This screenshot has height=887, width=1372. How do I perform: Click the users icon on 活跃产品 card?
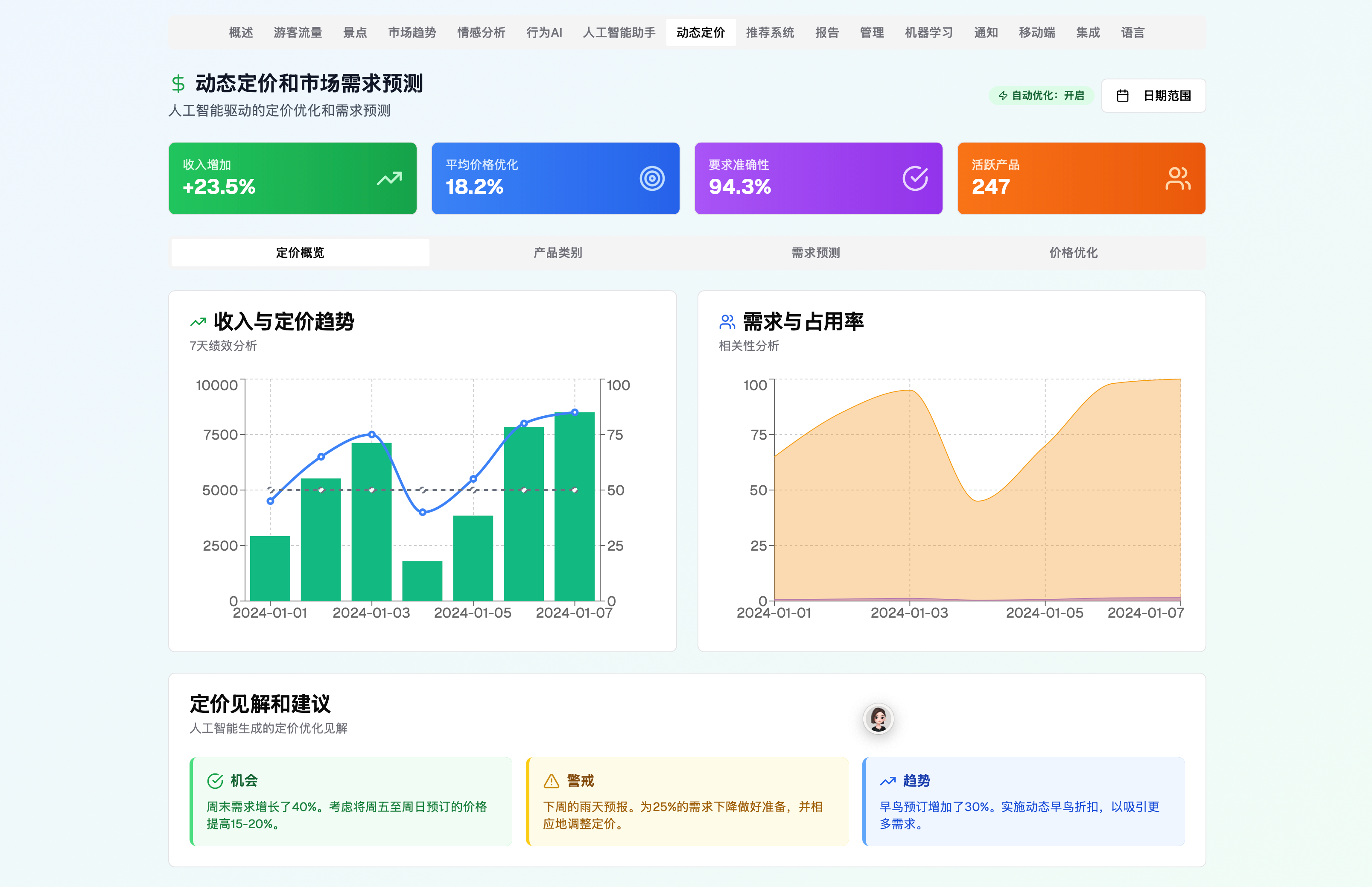tap(1177, 178)
